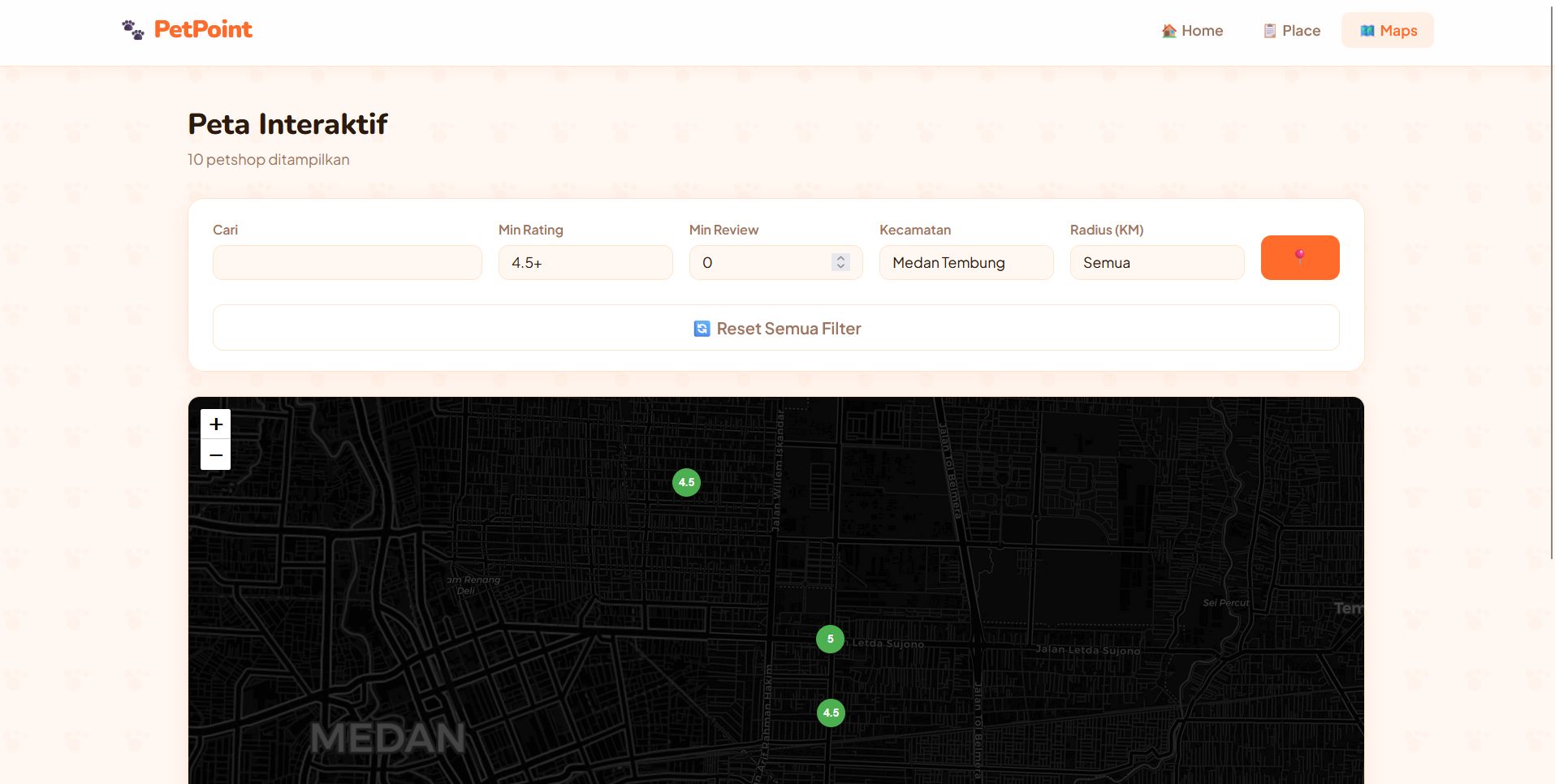The image size is (1555, 784).
Task: Select the 4.5 marker near Jalan Willem Iskandar
Action: point(686,482)
